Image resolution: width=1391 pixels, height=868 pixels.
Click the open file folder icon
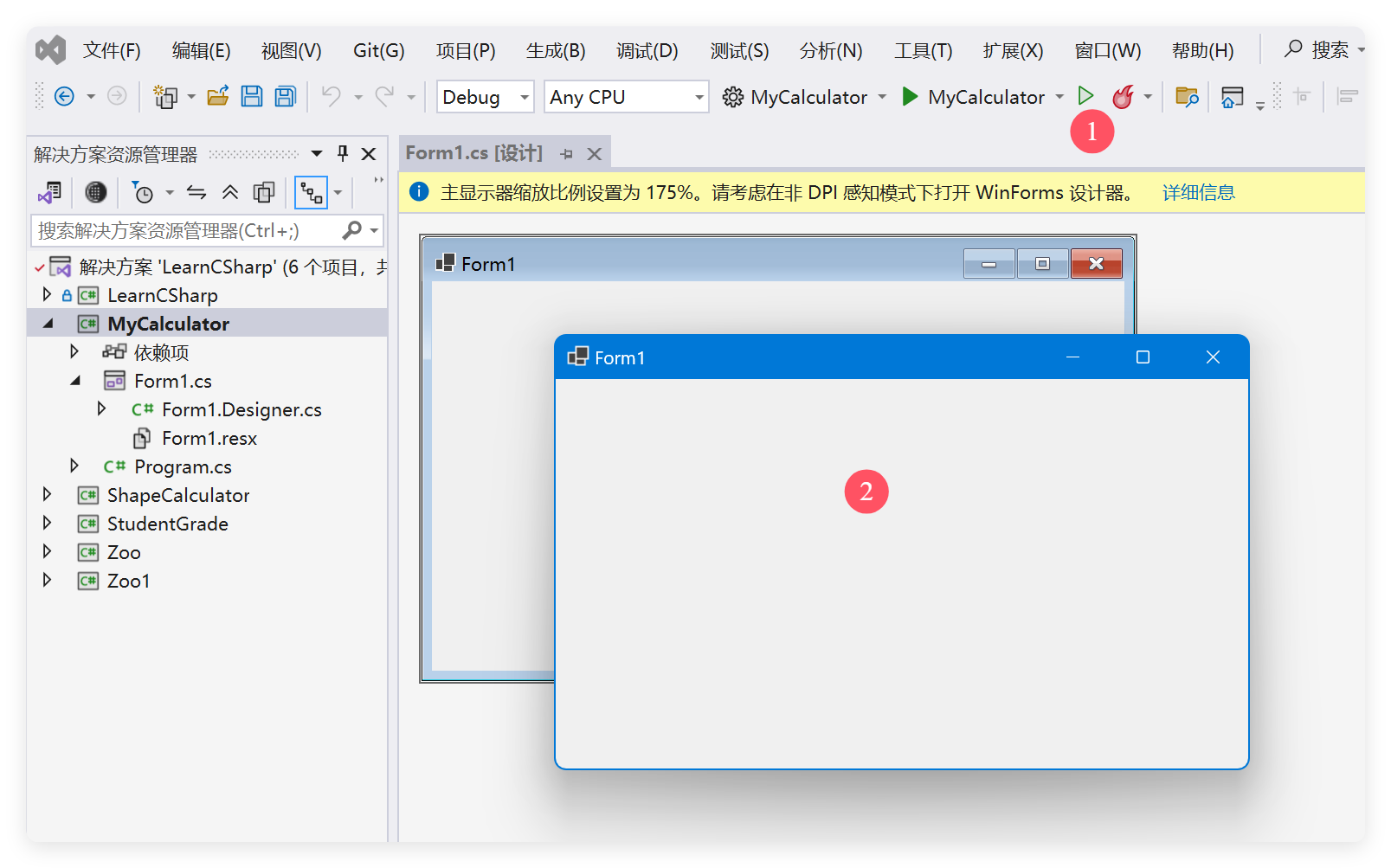(x=218, y=96)
